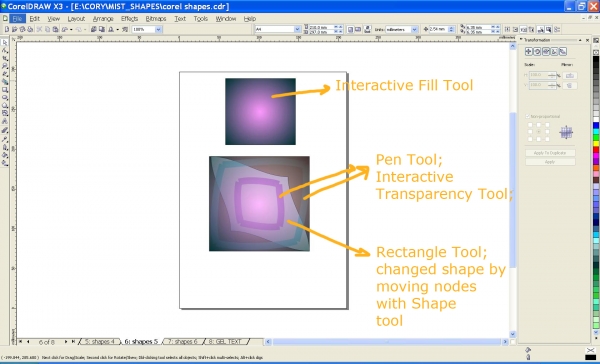Switch the Transformation docker to Rotate
This screenshot has height=364, width=600.
click(537, 51)
